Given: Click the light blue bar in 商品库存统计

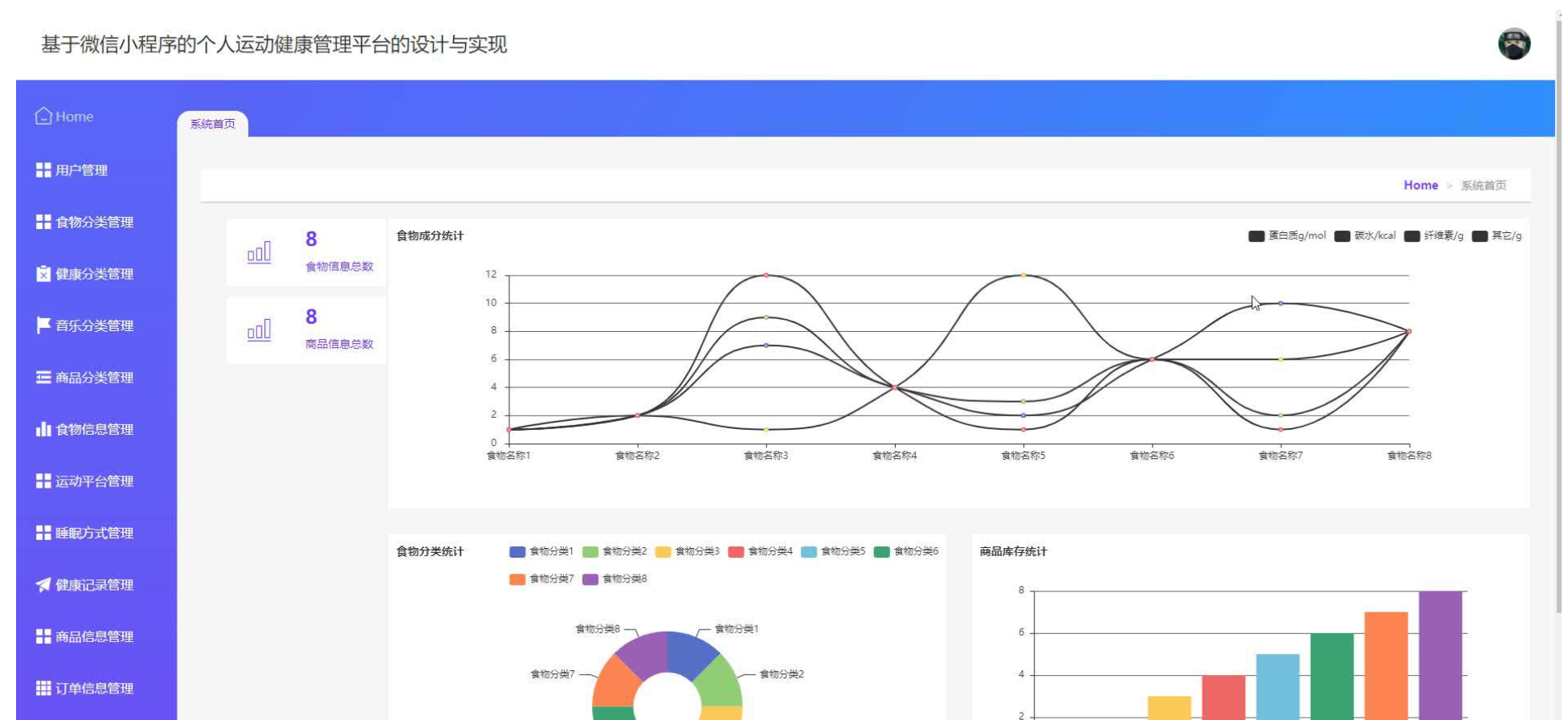Looking at the screenshot, I should pos(1278,686).
